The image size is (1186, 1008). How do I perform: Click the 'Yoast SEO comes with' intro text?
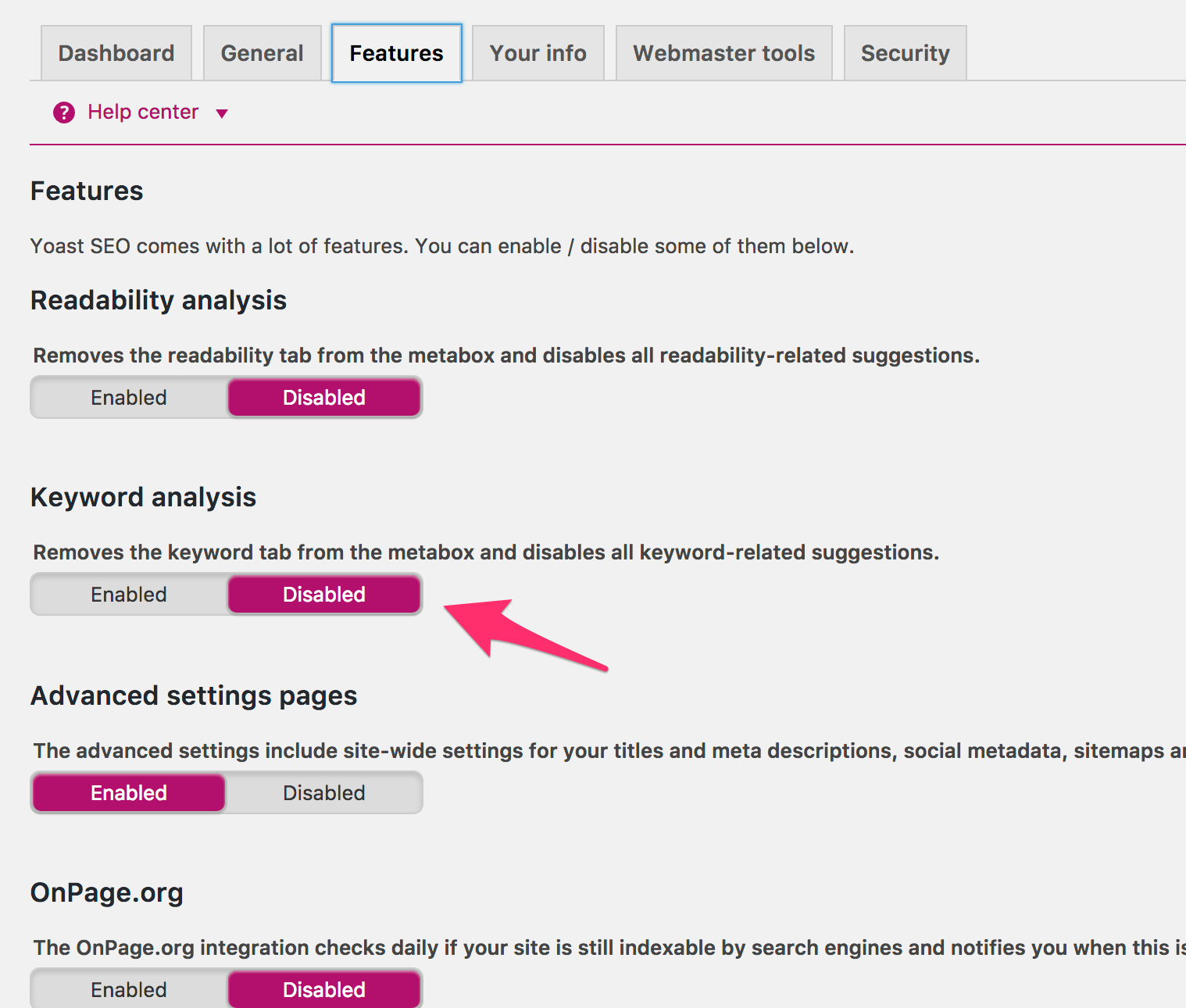[x=442, y=246]
